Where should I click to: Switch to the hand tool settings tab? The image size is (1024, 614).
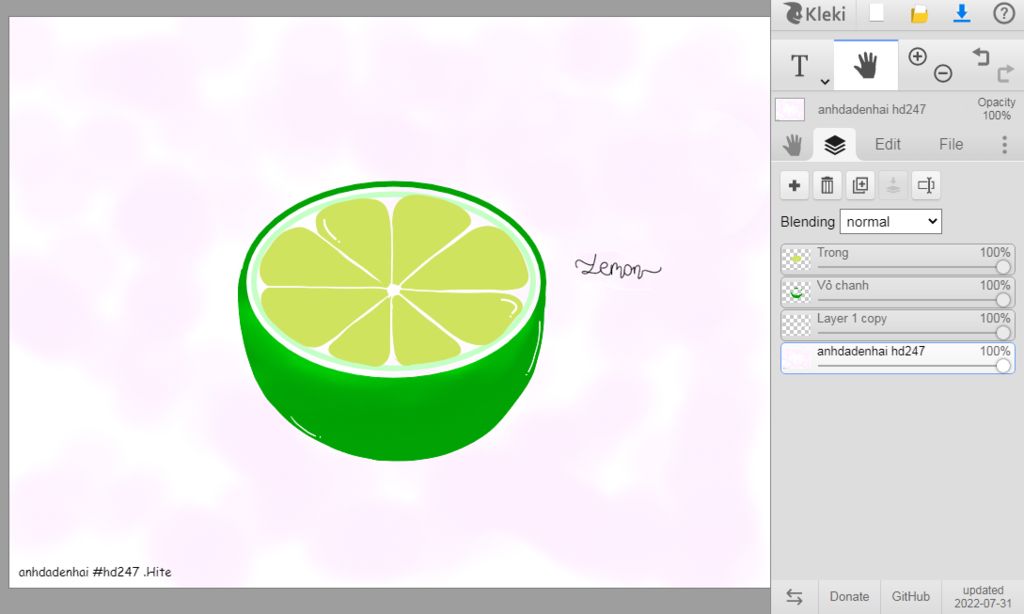[x=792, y=144]
